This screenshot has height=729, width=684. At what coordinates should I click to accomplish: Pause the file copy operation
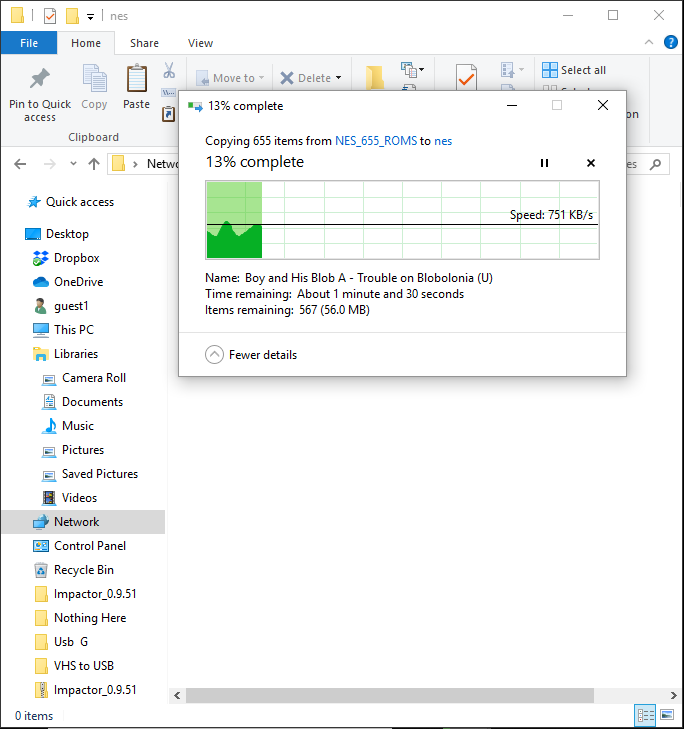(544, 163)
